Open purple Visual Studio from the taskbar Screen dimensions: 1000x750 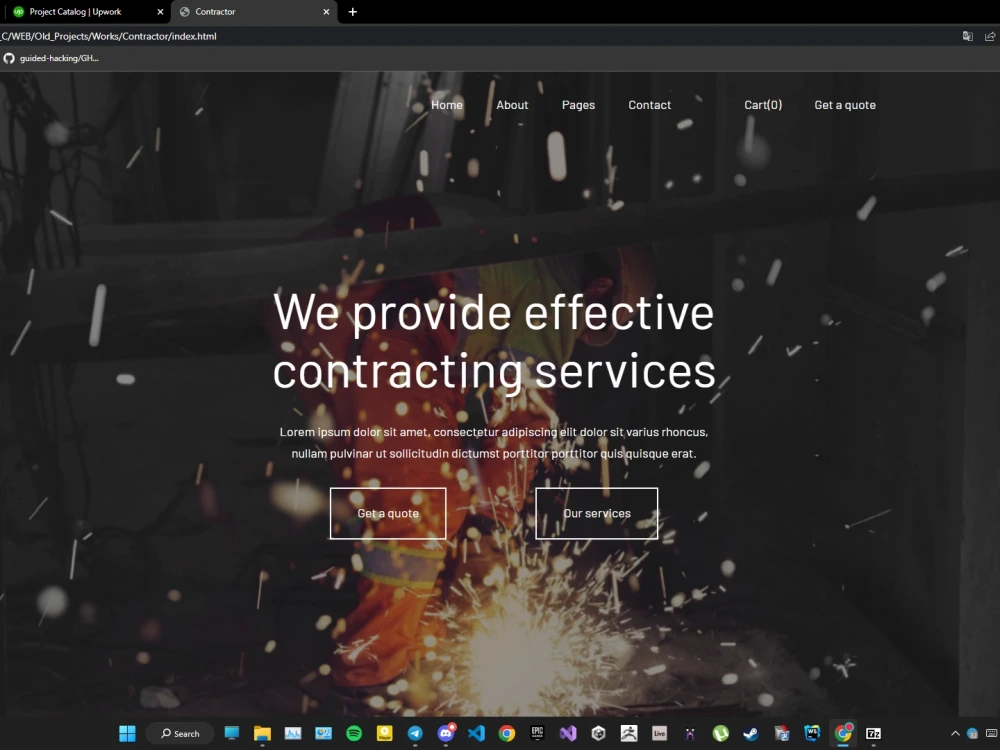click(x=568, y=733)
